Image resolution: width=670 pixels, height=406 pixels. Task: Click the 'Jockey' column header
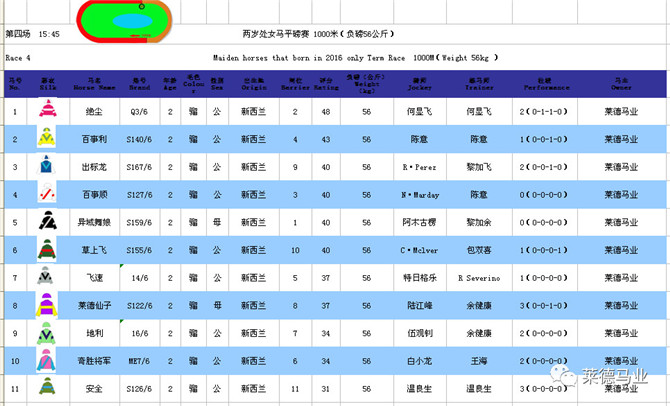click(x=420, y=84)
